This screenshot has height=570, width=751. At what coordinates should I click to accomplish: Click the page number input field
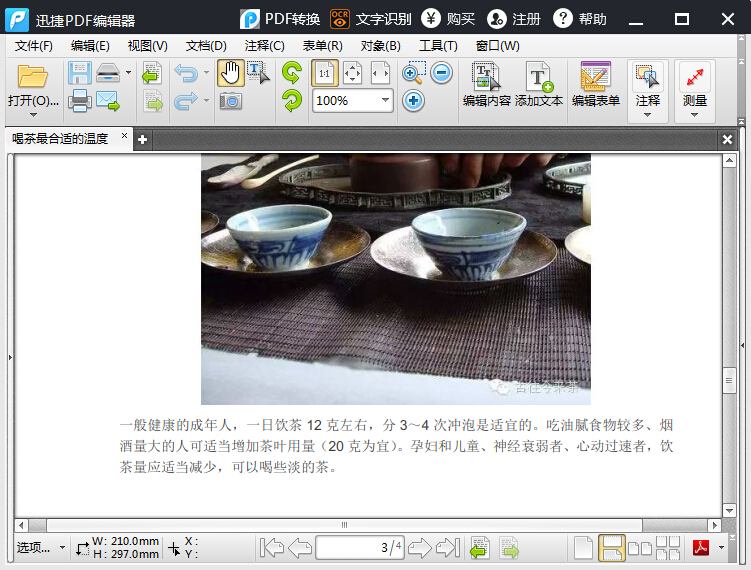tap(360, 547)
